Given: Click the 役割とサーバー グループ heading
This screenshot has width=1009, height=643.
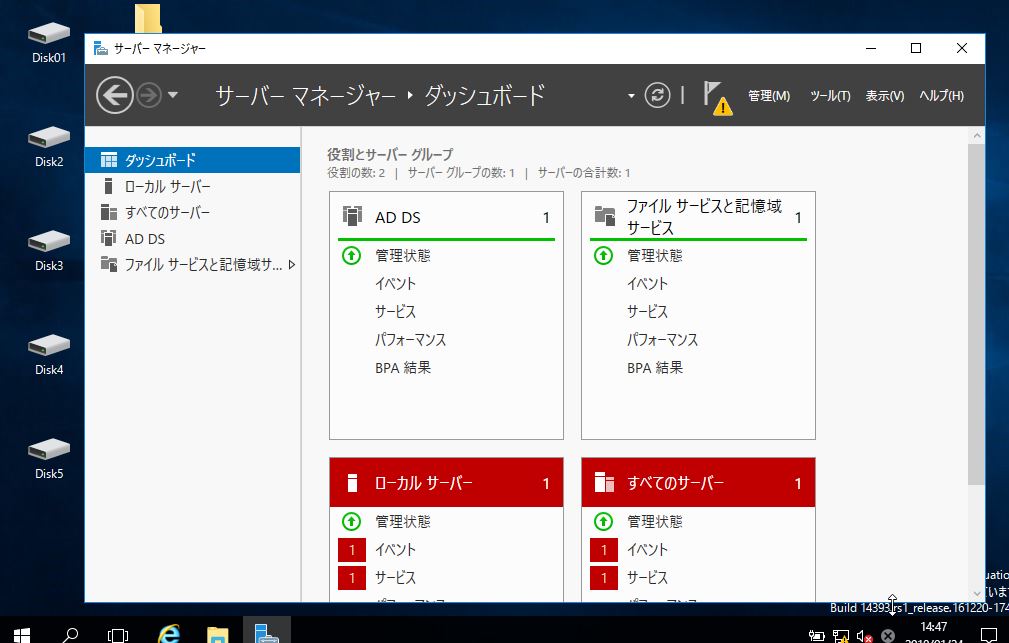Looking at the screenshot, I should [390, 154].
